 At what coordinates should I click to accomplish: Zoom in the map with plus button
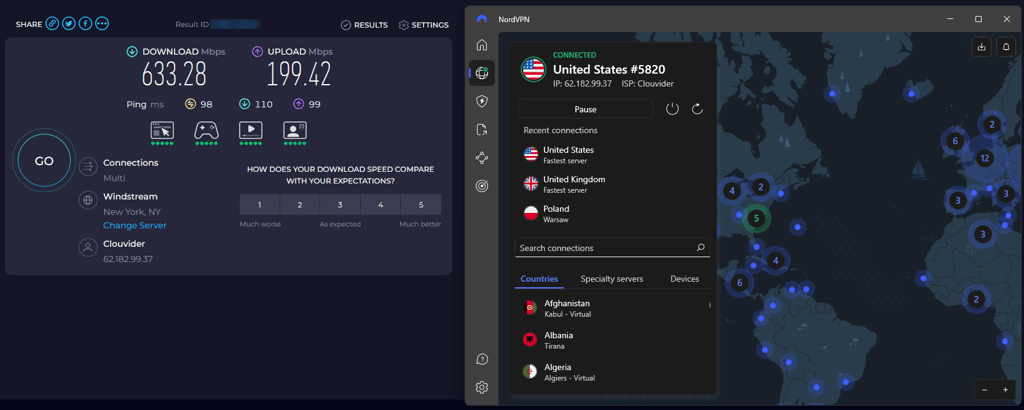(1005, 390)
